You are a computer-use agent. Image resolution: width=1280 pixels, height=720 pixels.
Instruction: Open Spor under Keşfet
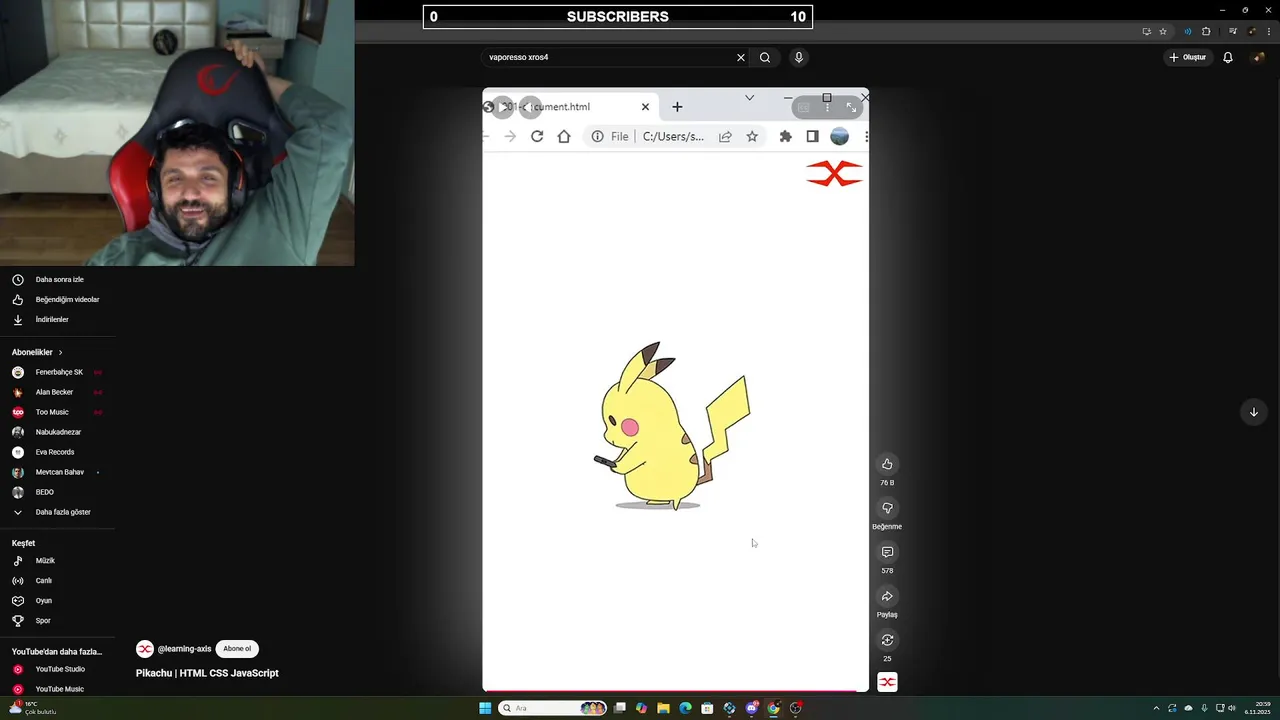click(58, 621)
